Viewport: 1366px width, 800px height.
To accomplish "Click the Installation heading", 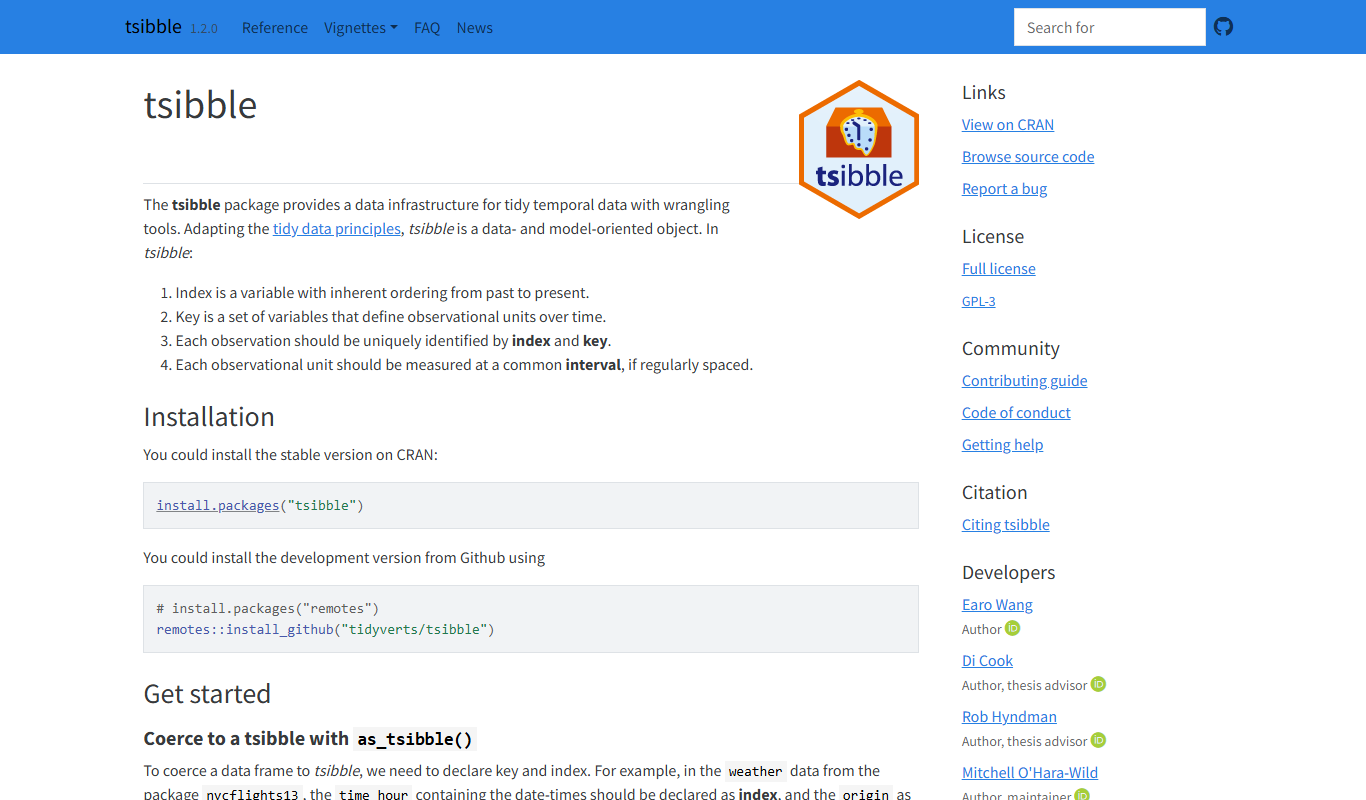I will (209, 417).
